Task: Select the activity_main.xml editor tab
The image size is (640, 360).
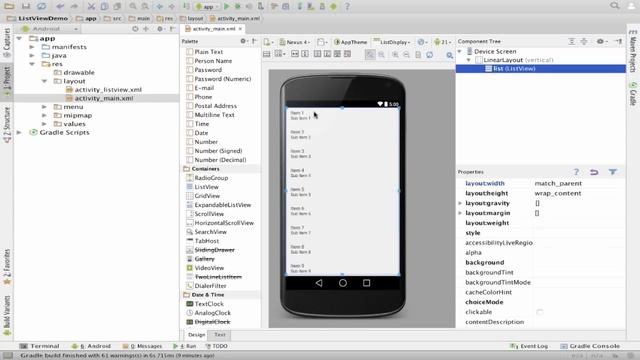Action: [x=213, y=29]
